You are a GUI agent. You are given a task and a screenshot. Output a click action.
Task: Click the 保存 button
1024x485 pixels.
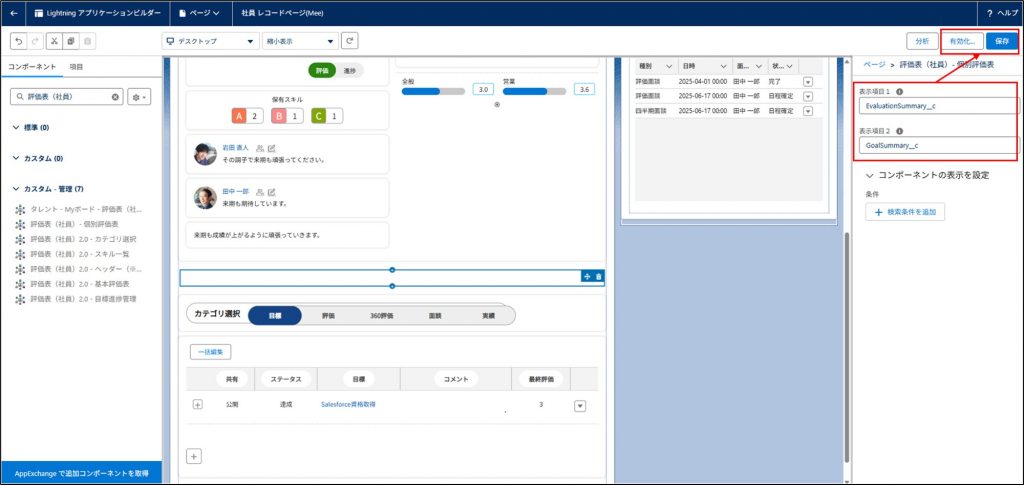click(1002, 41)
